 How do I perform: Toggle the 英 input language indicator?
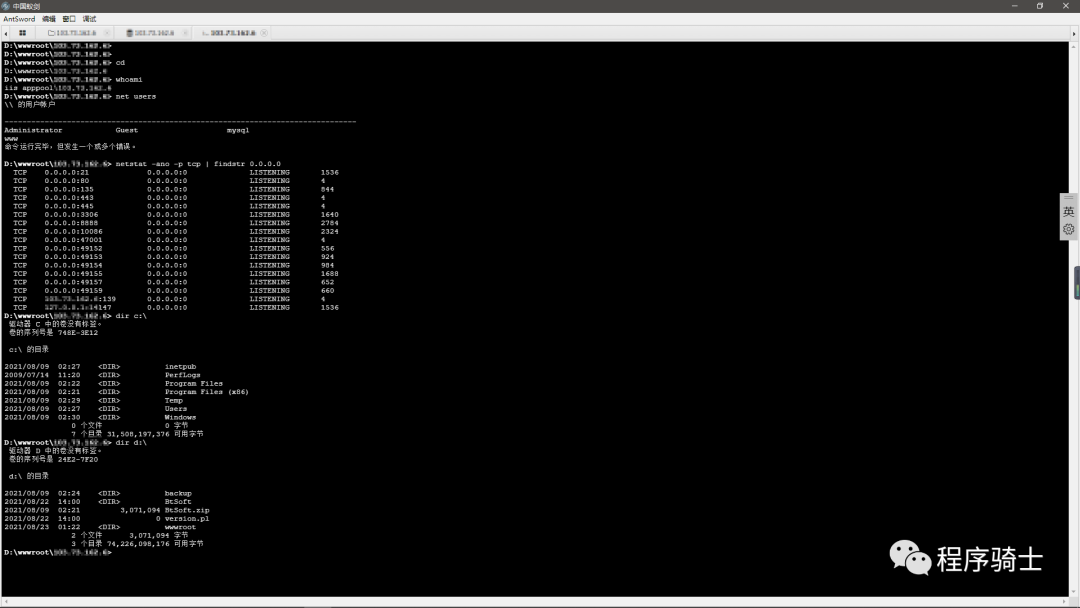[x=1068, y=212]
